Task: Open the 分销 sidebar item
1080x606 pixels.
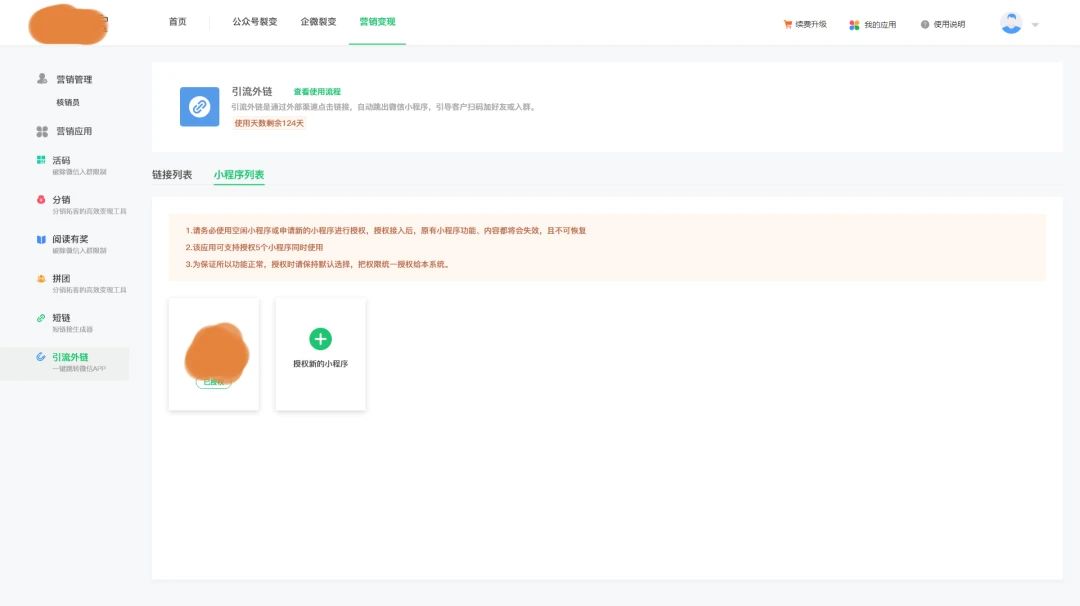Action: (x=62, y=199)
